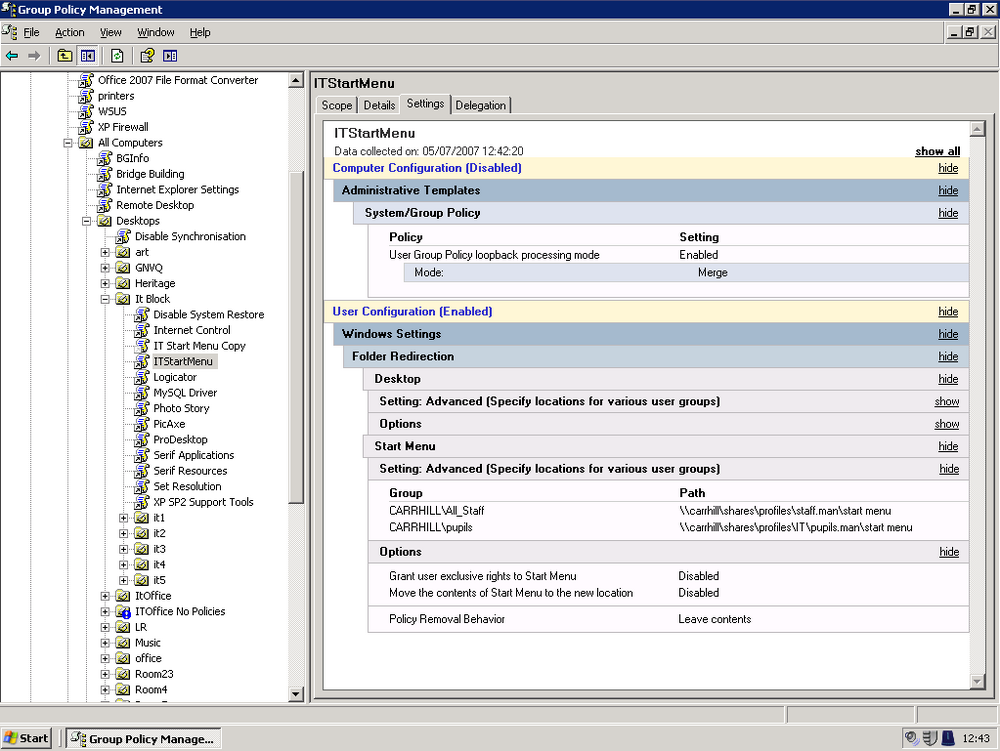Click the console icon left of File menu
This screenshot has width=1000, height=751.
tap(10, 32)
